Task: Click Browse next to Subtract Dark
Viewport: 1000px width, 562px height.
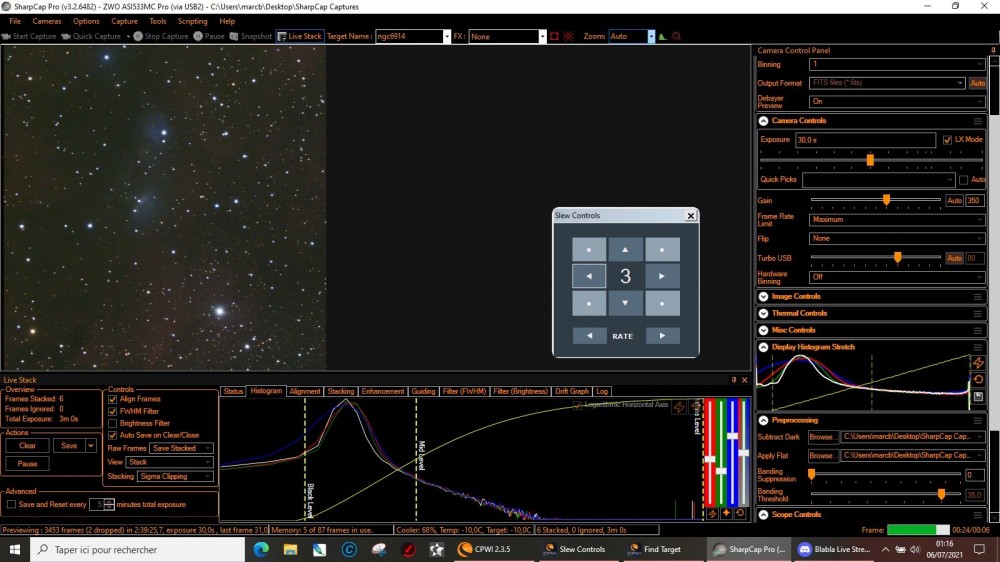Action: (821, 437)
